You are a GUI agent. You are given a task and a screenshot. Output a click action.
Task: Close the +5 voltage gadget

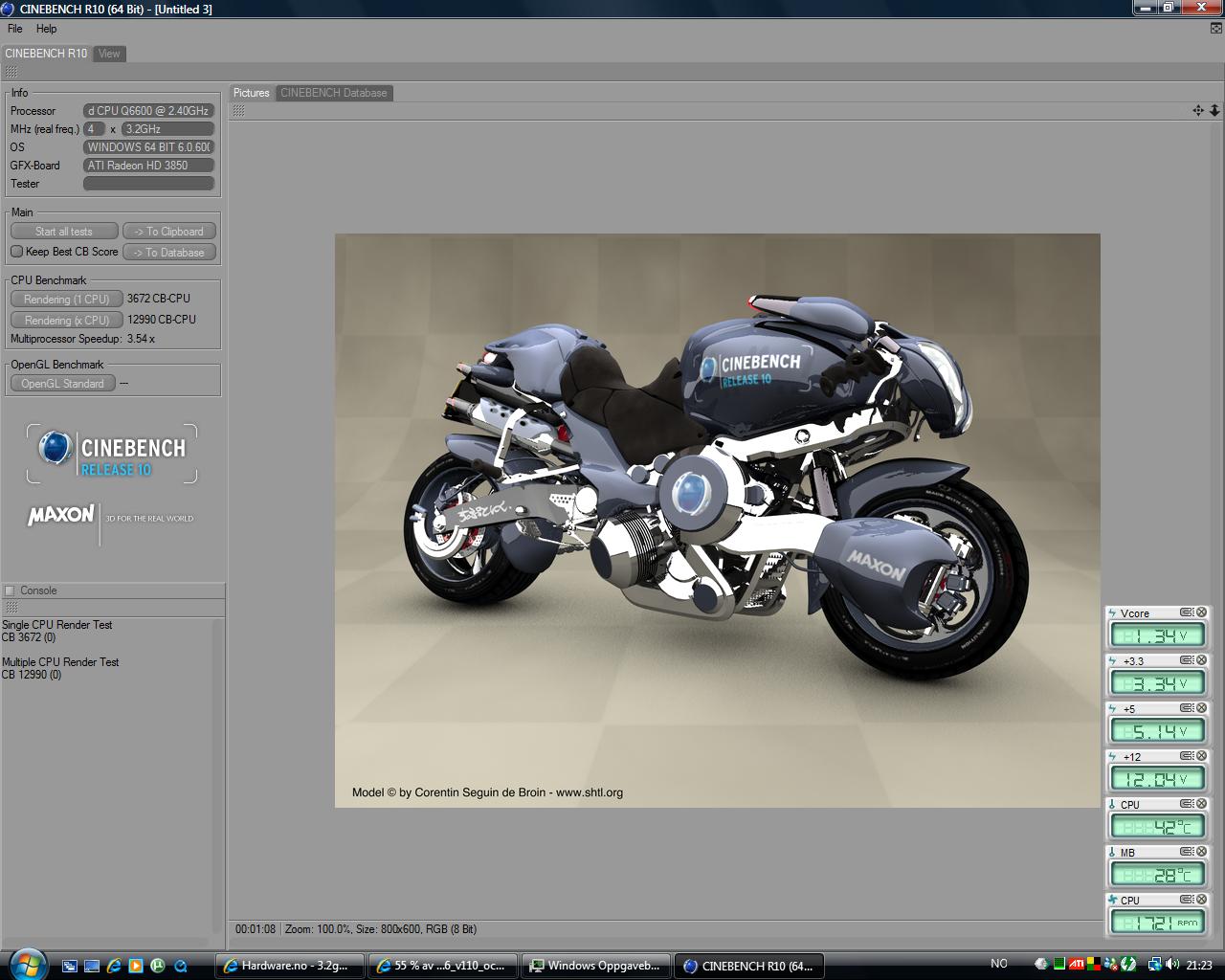(x=1201, y=708)
